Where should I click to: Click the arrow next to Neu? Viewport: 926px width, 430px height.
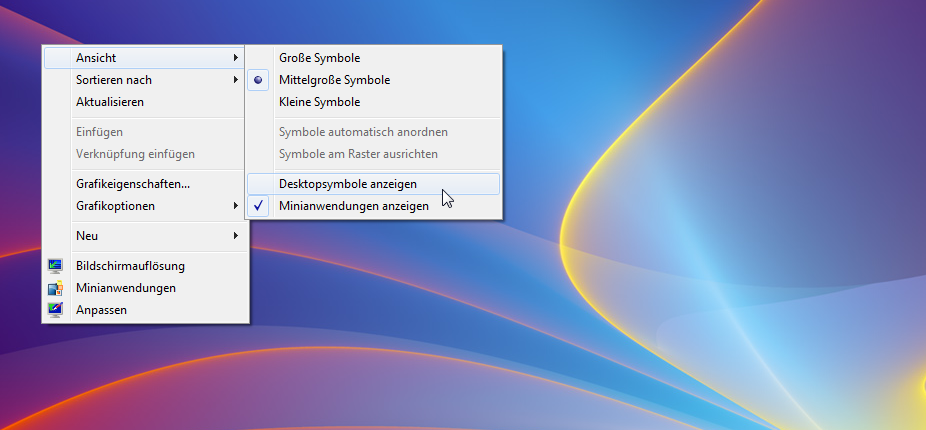(236, 236)
